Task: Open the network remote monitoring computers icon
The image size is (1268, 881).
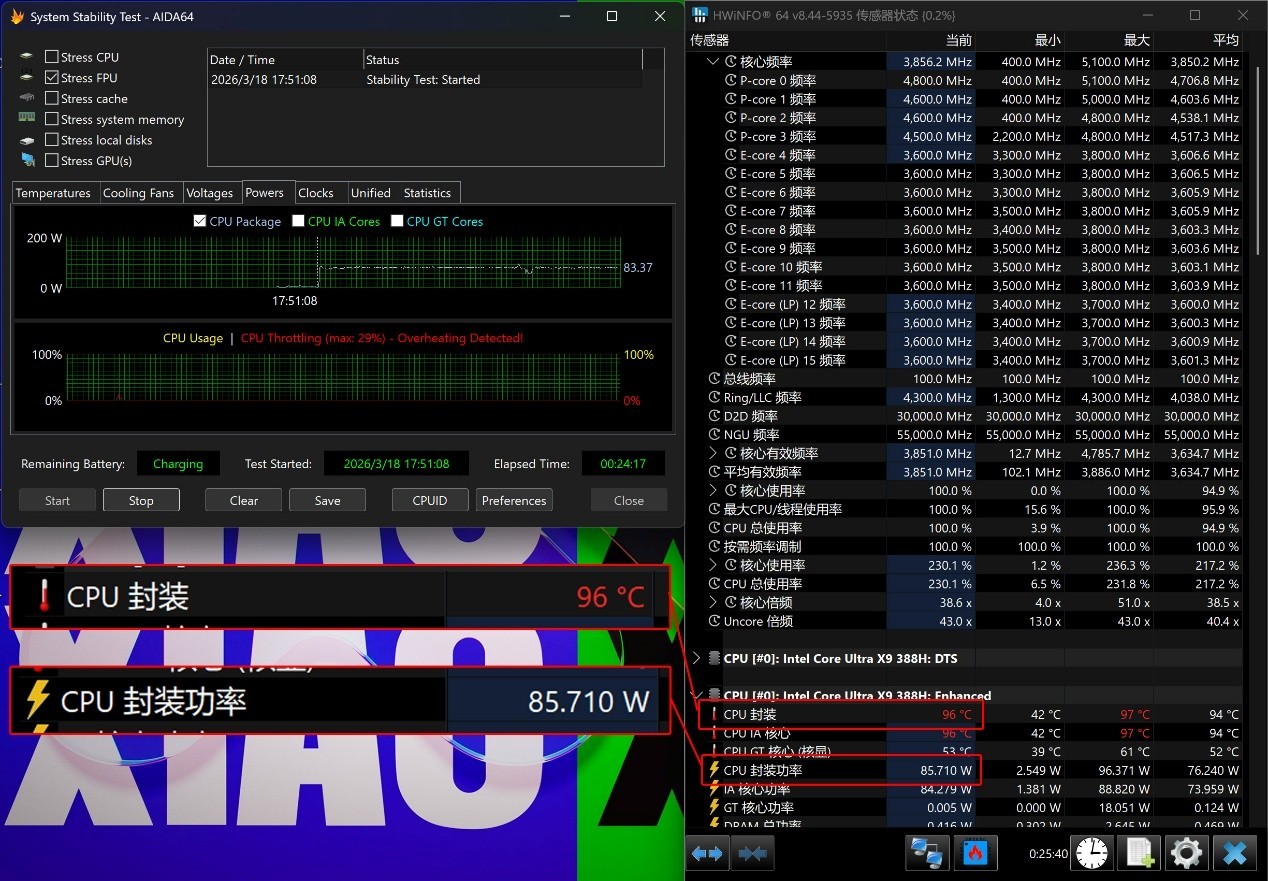Action: [x=926, y=853]
